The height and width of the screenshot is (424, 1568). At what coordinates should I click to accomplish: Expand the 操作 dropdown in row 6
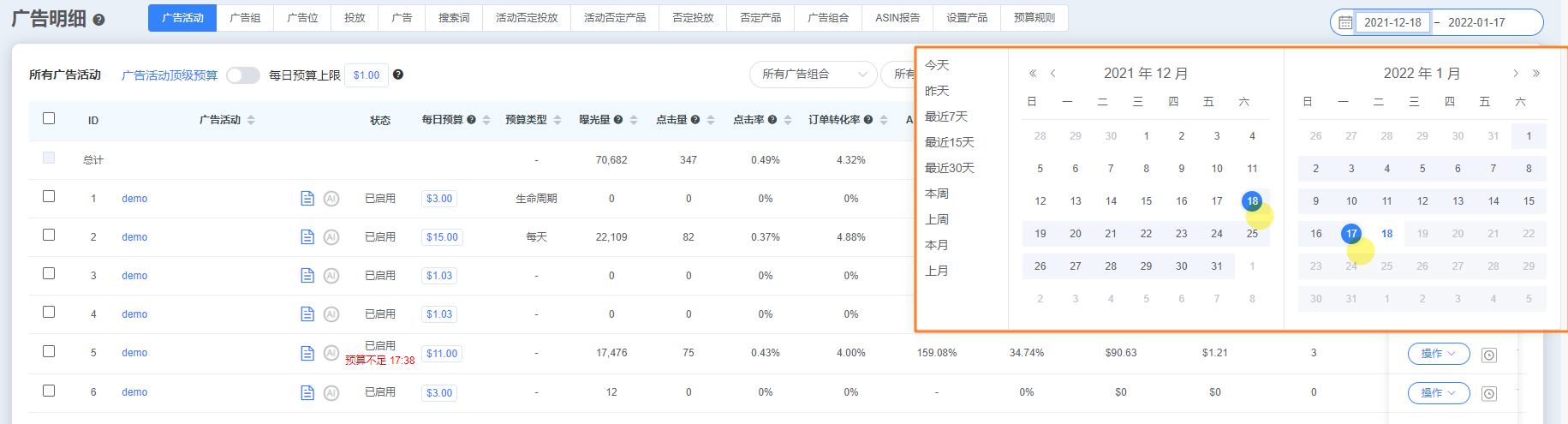(1438, 393)
